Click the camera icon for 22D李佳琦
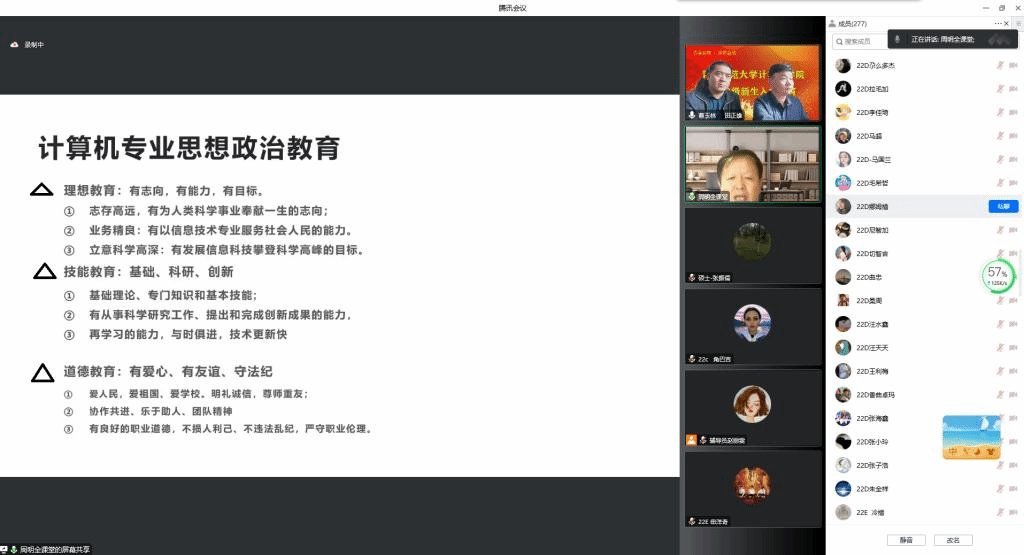 tap(1015, 113)
